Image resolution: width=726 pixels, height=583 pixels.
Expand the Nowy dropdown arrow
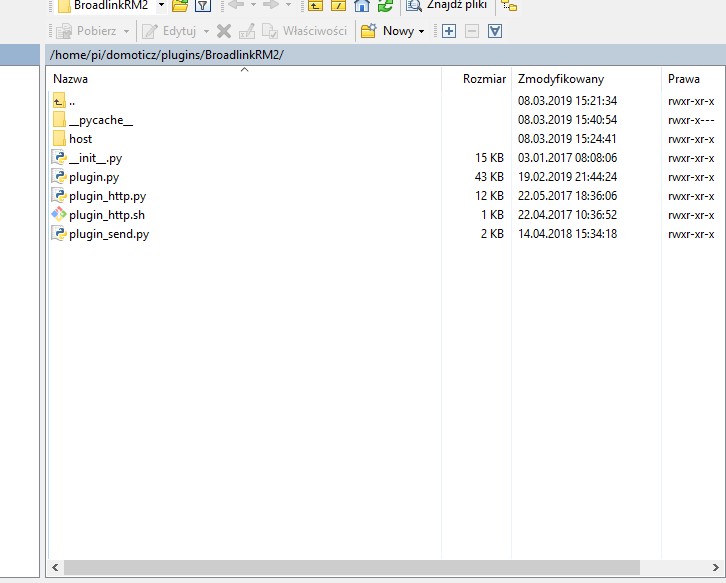pyautogui.click(x=421, y=31)
